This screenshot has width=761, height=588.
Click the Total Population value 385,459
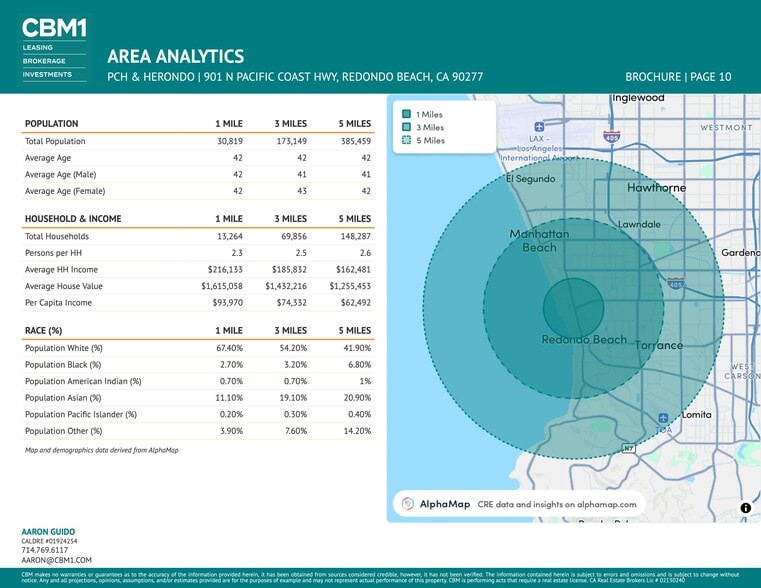click(356, 141)
